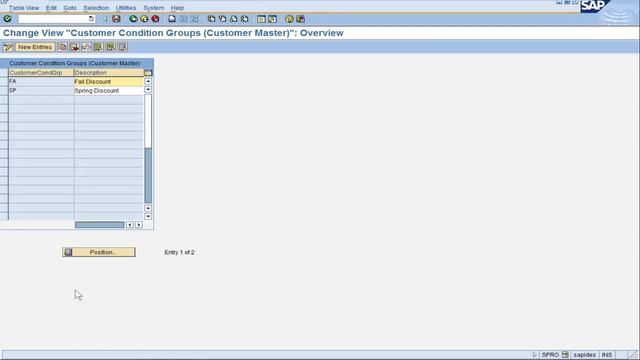The height and width of the screenshot is (360, 640).
Task: Open the Table View menu
Action: coord(24,8)
